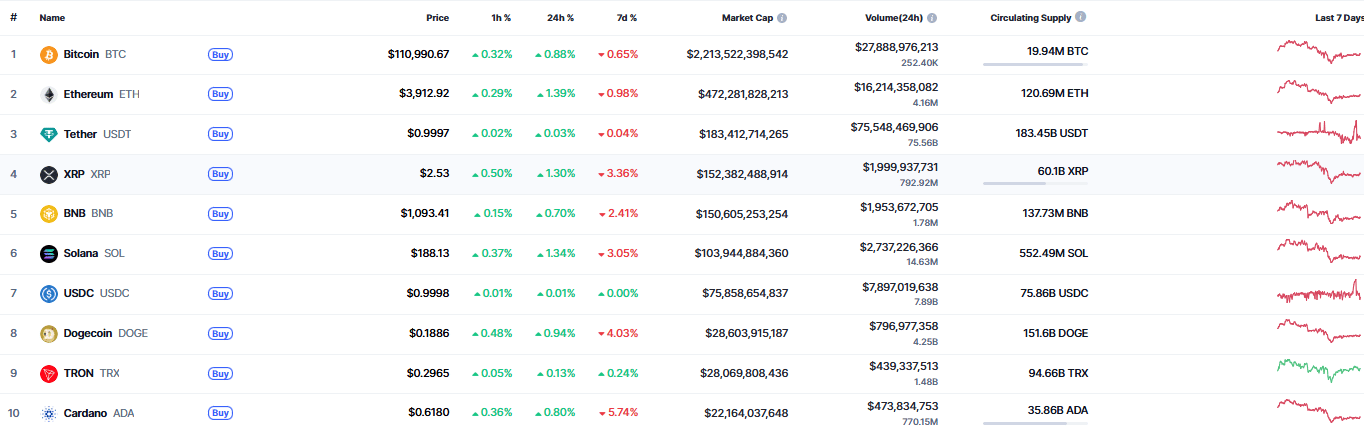Click the Bitcoin coin logo icon
The width and height of the screenshot is (1364, 431).
click(48, 54)
